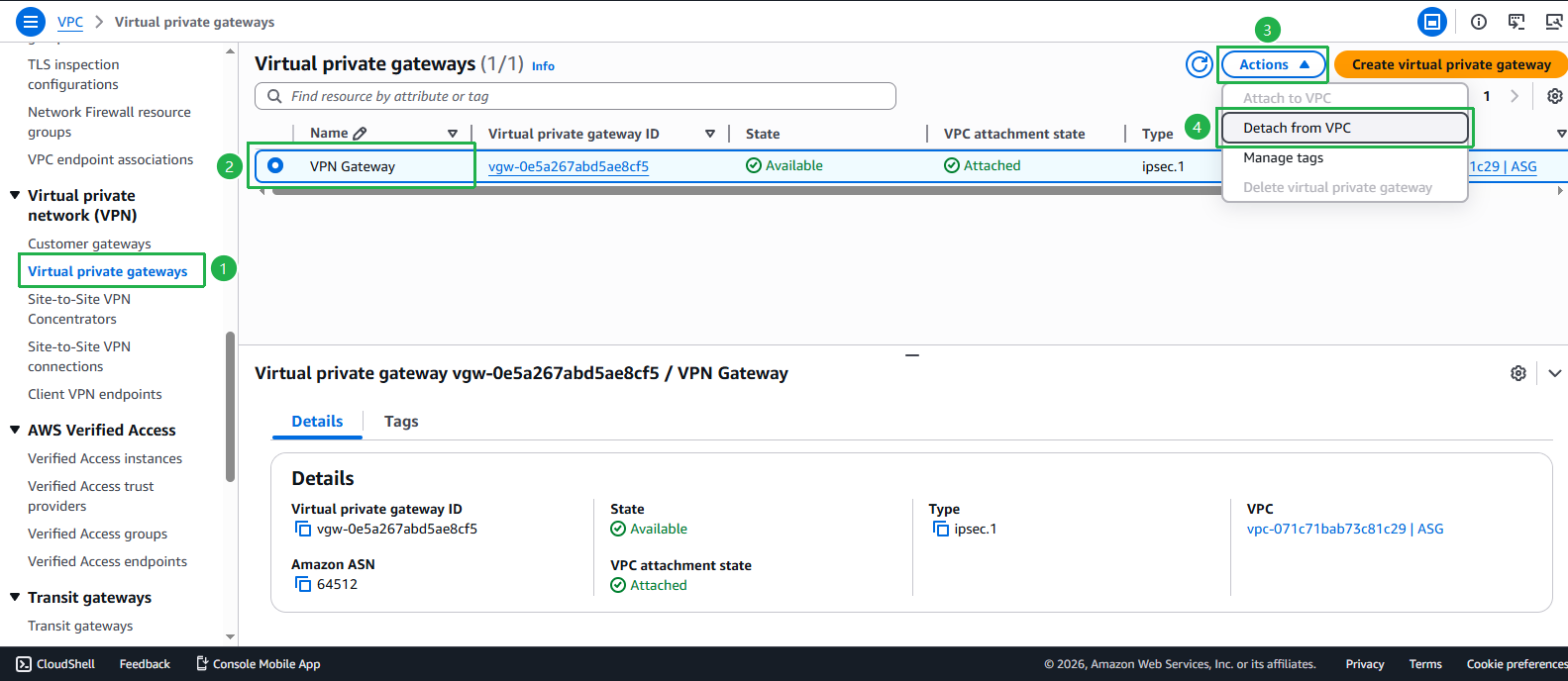The height and width of the screenshot is (681, 1568).
Task: Open the screen with chat icon in header
Action: (x=1516, y=21)
